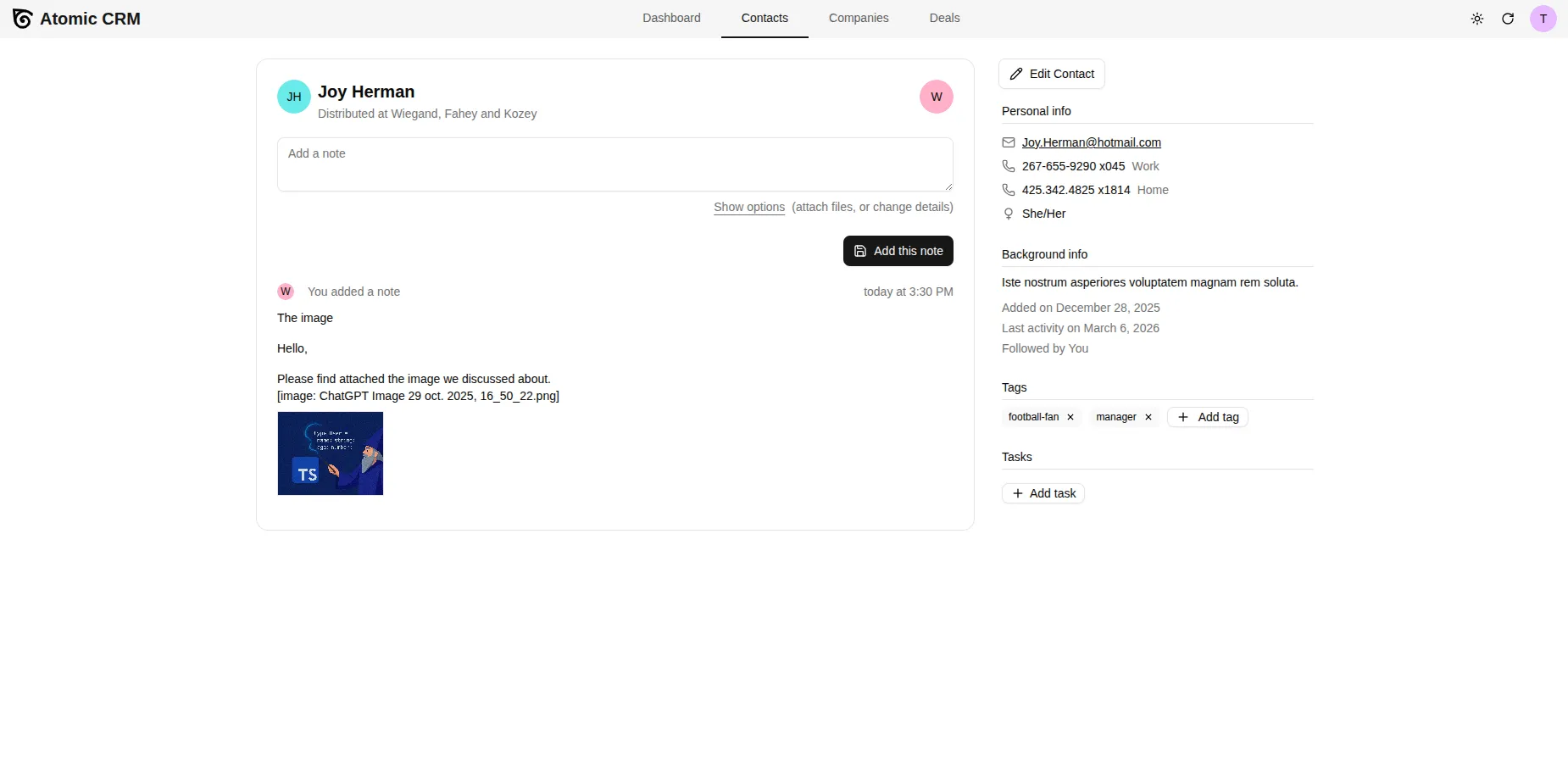1568x784 pixels.
Task: Switch to the Dashboard tab
Action: 670,18
